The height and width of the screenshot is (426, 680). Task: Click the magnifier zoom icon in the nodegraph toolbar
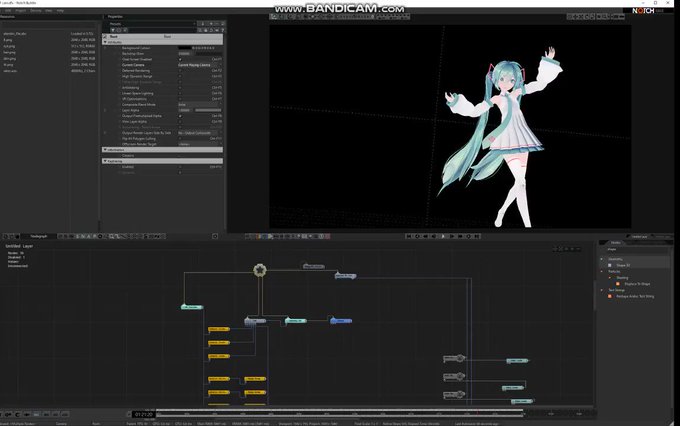[111, 236]
